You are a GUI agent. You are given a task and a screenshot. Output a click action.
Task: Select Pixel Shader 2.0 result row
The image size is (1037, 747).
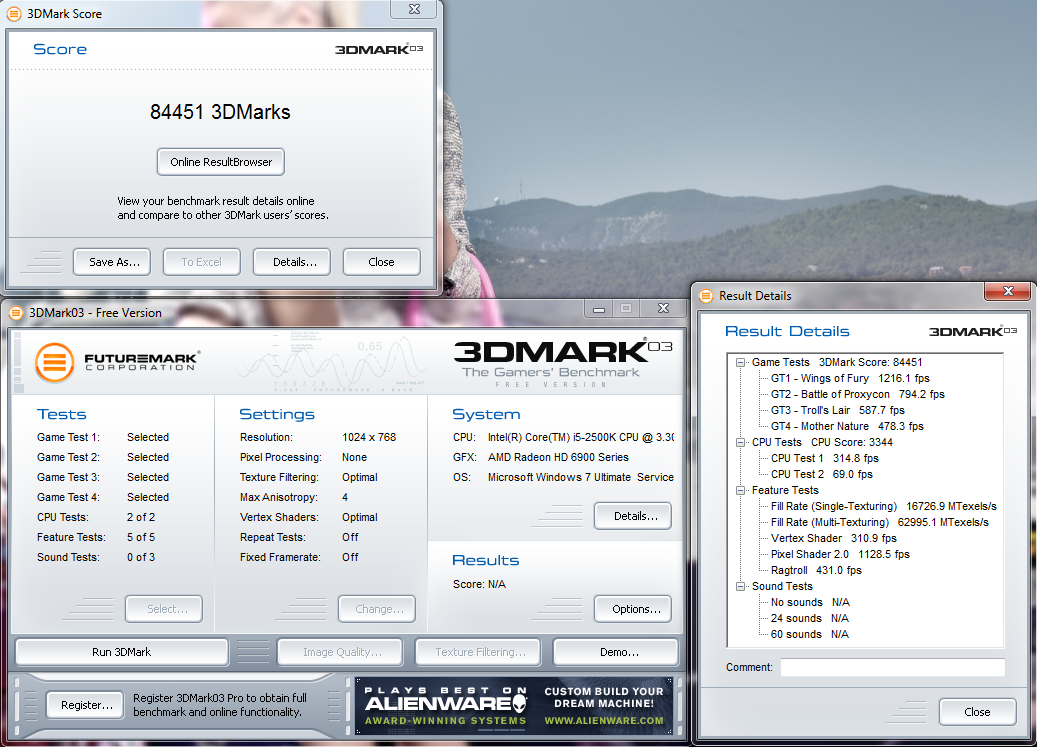[840, 554]
